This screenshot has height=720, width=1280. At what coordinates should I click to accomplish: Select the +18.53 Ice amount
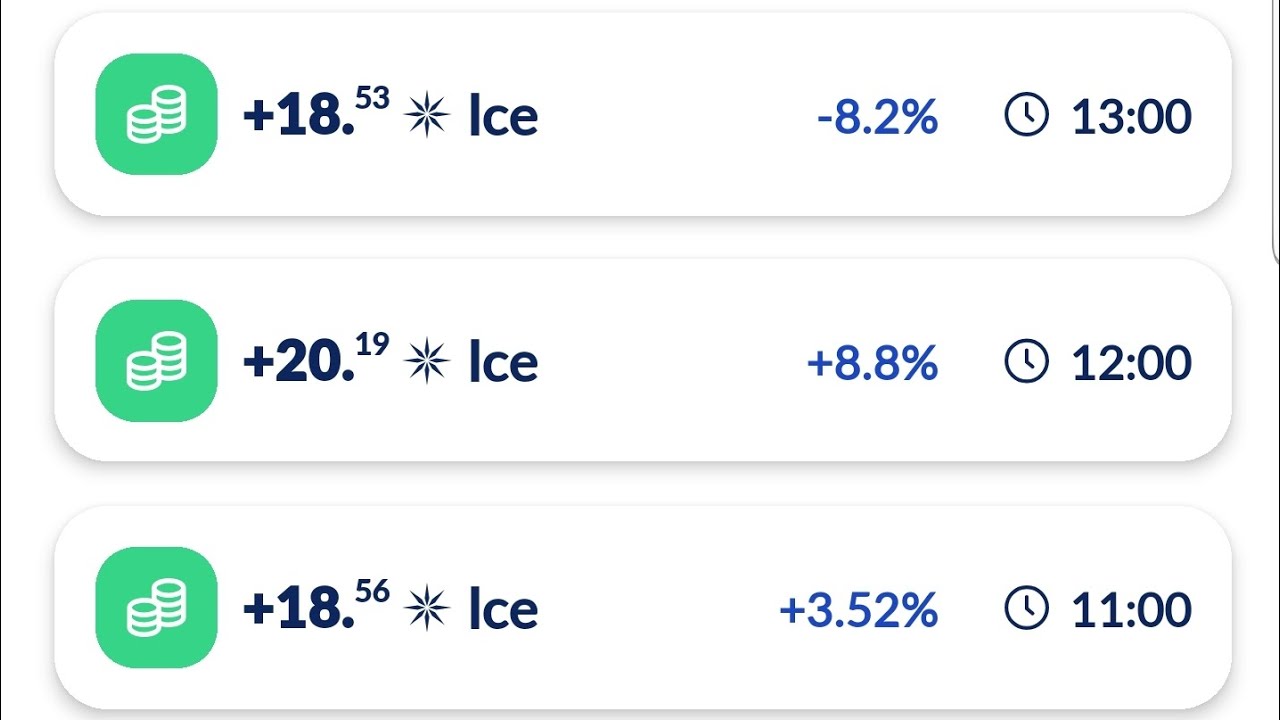pyautogui.click(x=315, y=114)
